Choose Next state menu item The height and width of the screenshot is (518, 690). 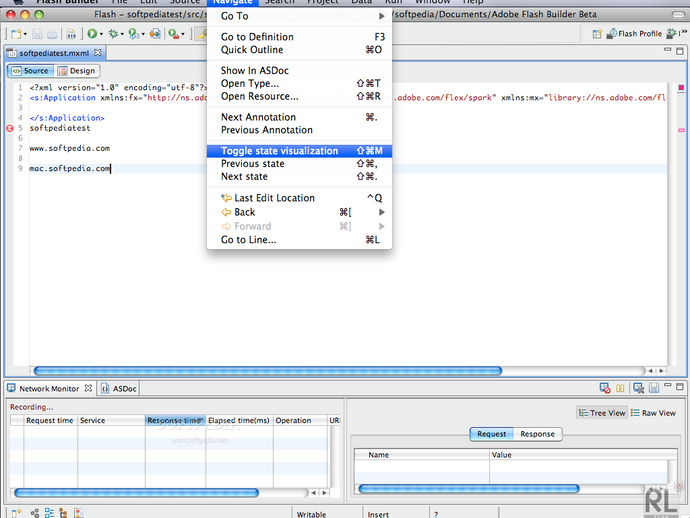[299, 176]
